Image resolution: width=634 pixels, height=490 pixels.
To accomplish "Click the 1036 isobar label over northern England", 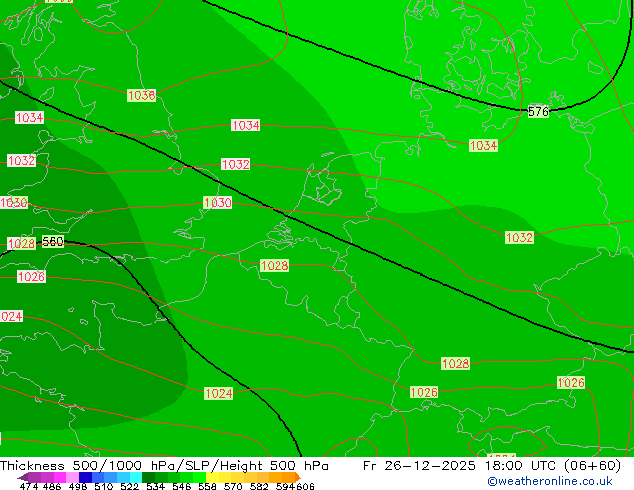I will [141, 95].
